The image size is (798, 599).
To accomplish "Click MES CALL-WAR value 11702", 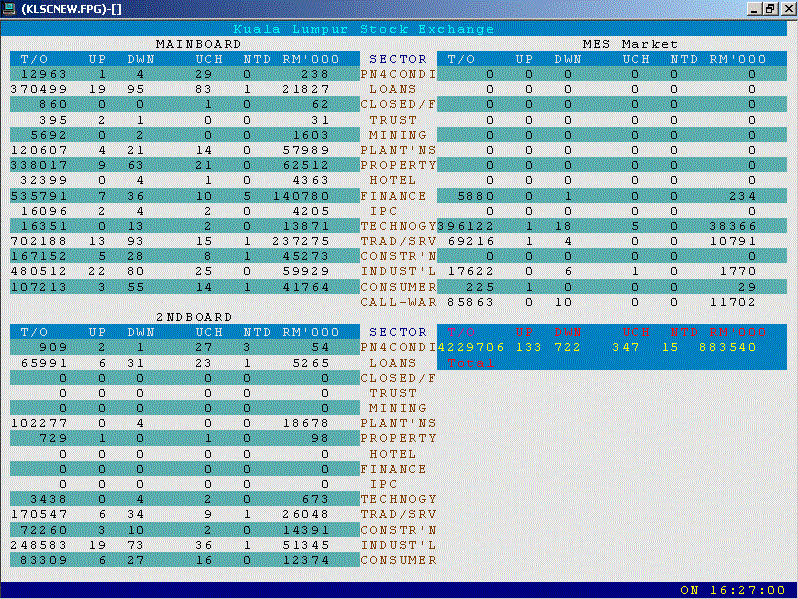I will [733, 302].
